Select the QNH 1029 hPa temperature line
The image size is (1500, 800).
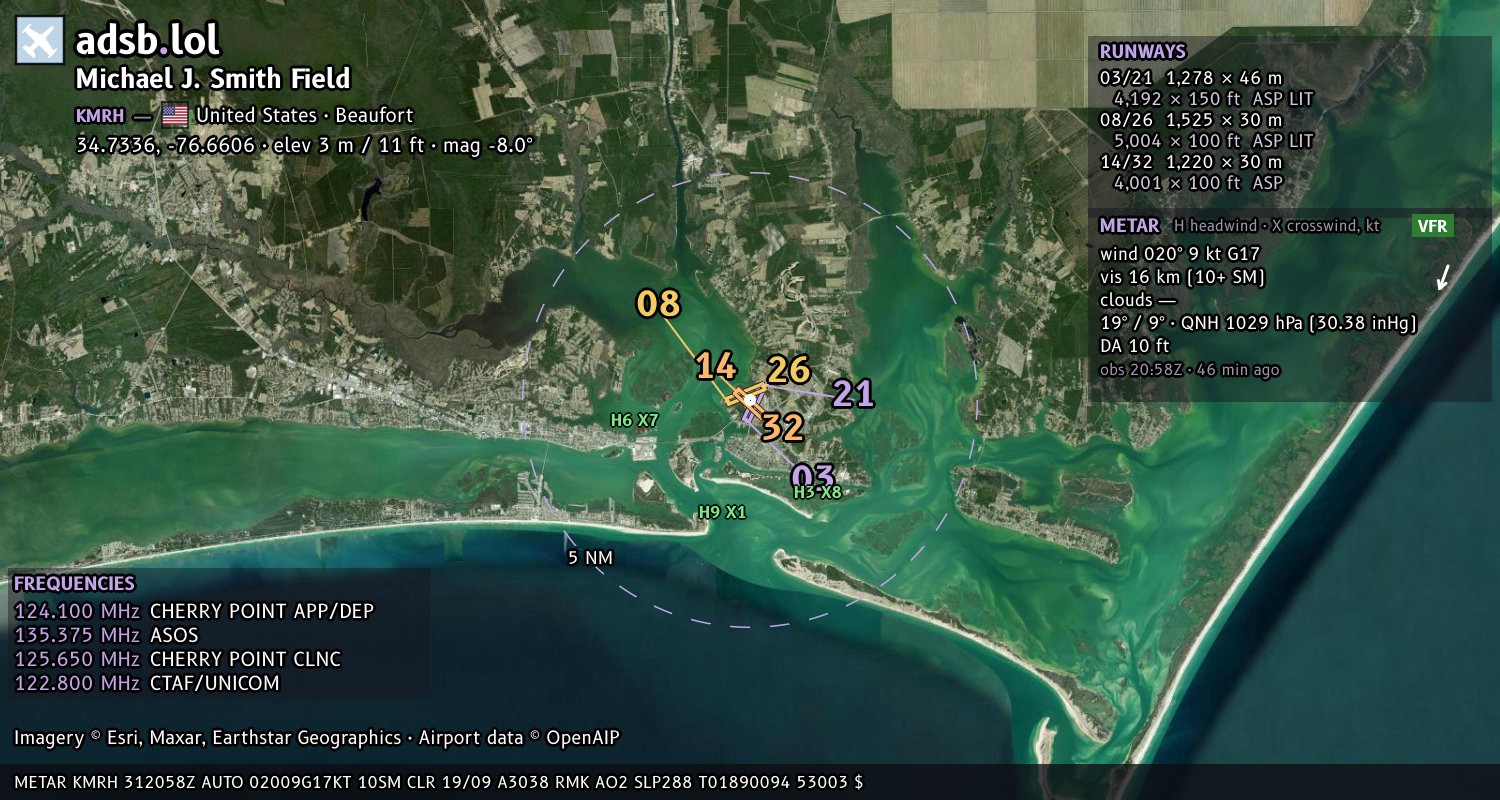[x=1259, y=323]
